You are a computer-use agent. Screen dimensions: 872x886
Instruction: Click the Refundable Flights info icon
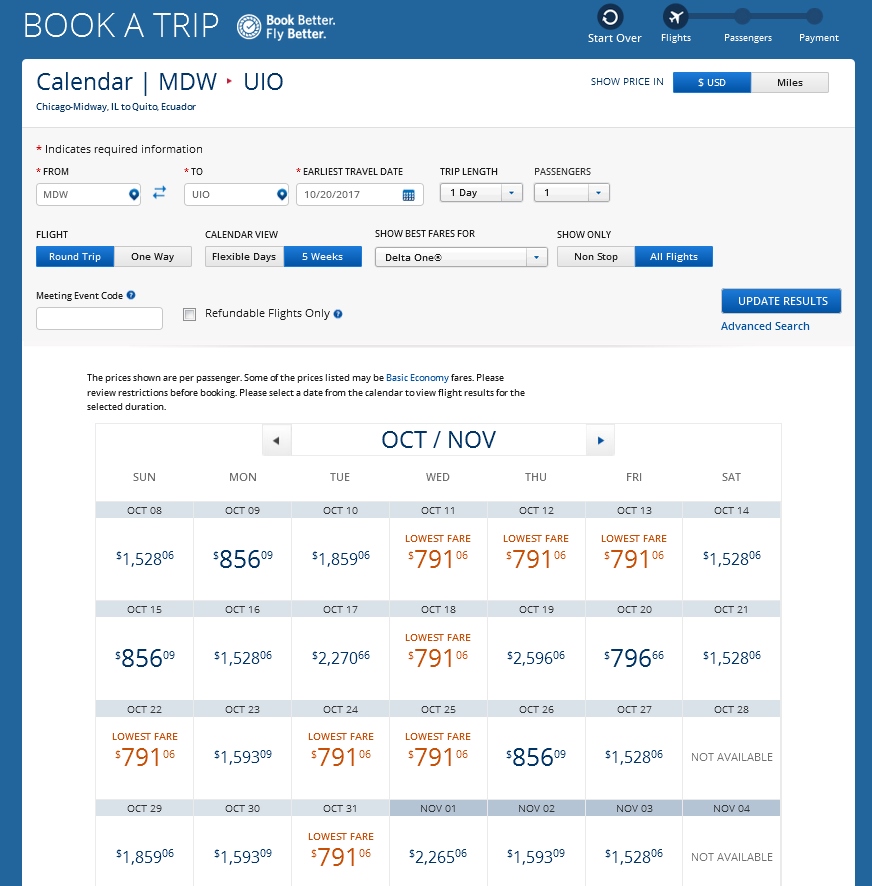[338, 314]
